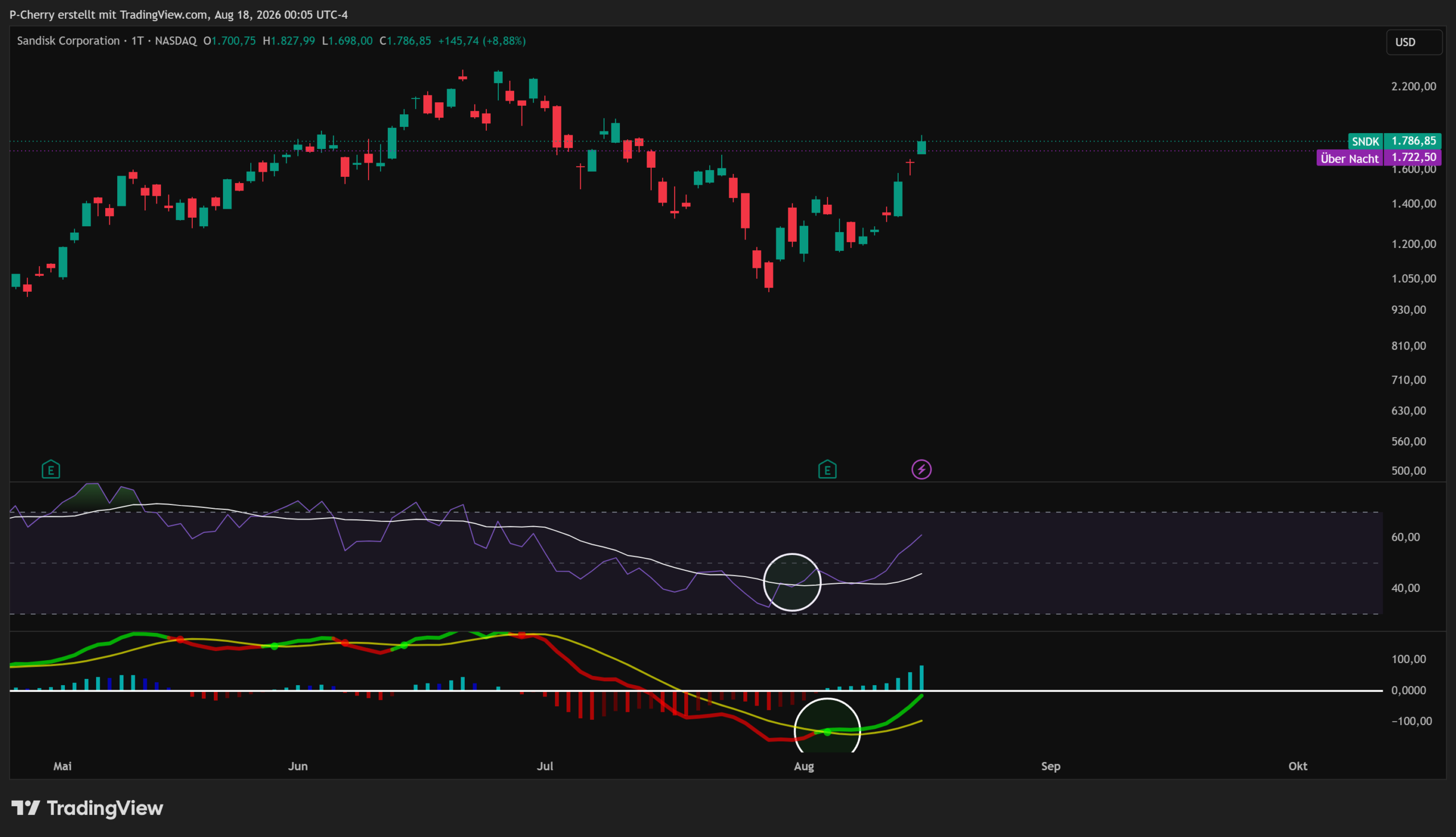Click the change value +145,74 (+8,88%)
Image resolution: width=1456 pixels, height=837 pixels.
tap(482, 41)
